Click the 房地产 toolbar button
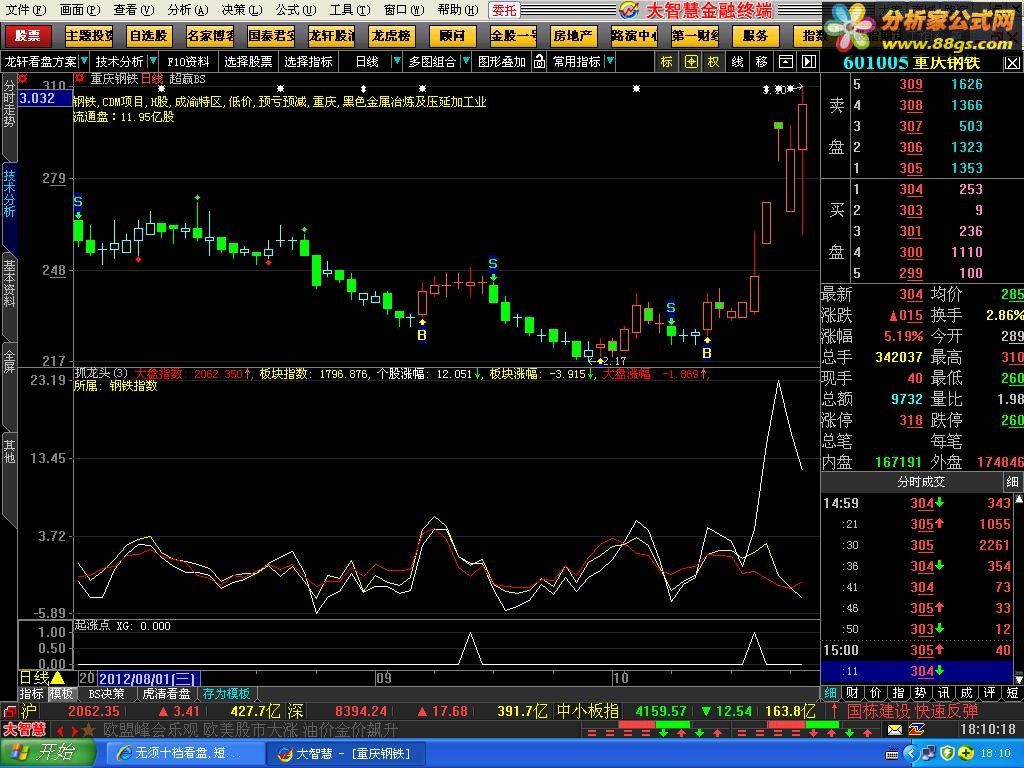1024x768 pixels. [573, 36]
